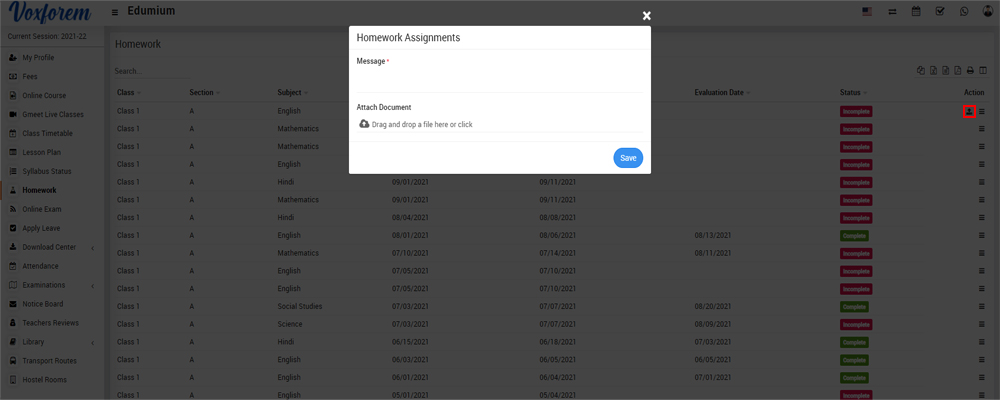Expand the Examinations sidebar menu
Image resolution: width=1000 pixels, height=400 pixels.
pyautogui.click(x=50, y=285)
